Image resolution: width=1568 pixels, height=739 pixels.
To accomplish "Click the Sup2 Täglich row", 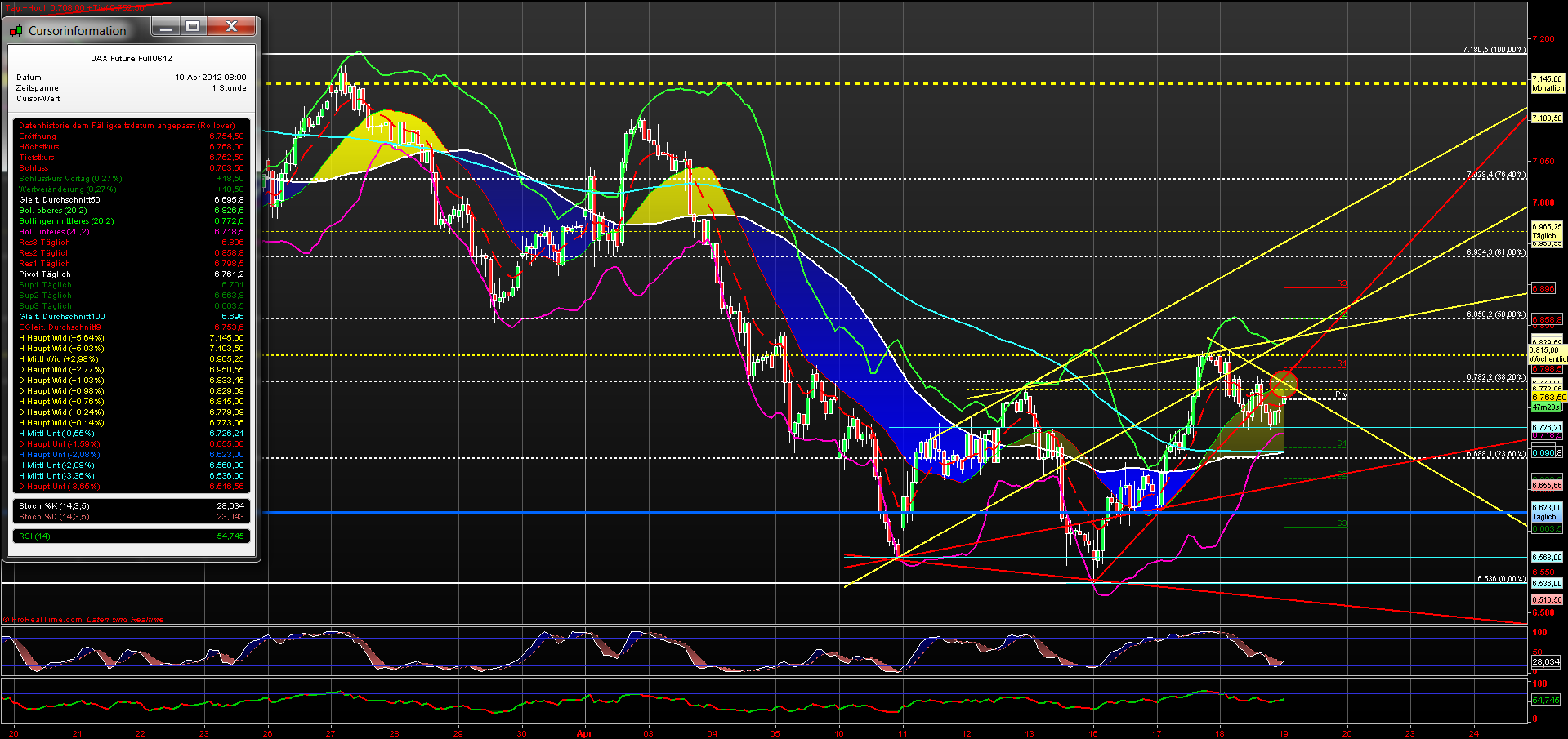I will [131, 296].
